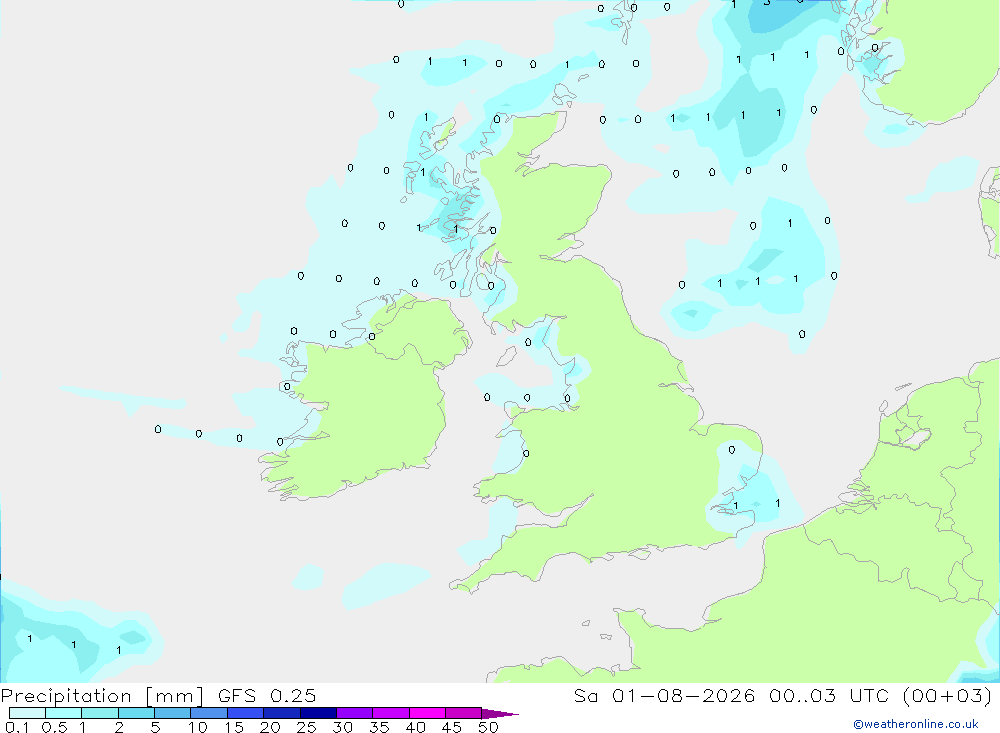Screen dimensions: 1000x733
Task: Select the 2–5 mm legend colour swatch
Action: [136, 713]
